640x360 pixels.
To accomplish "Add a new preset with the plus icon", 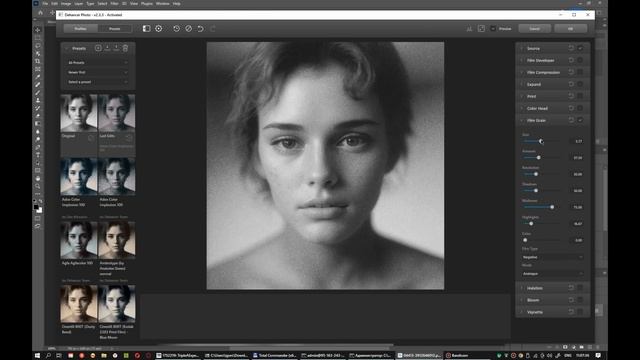I will 98,48.
